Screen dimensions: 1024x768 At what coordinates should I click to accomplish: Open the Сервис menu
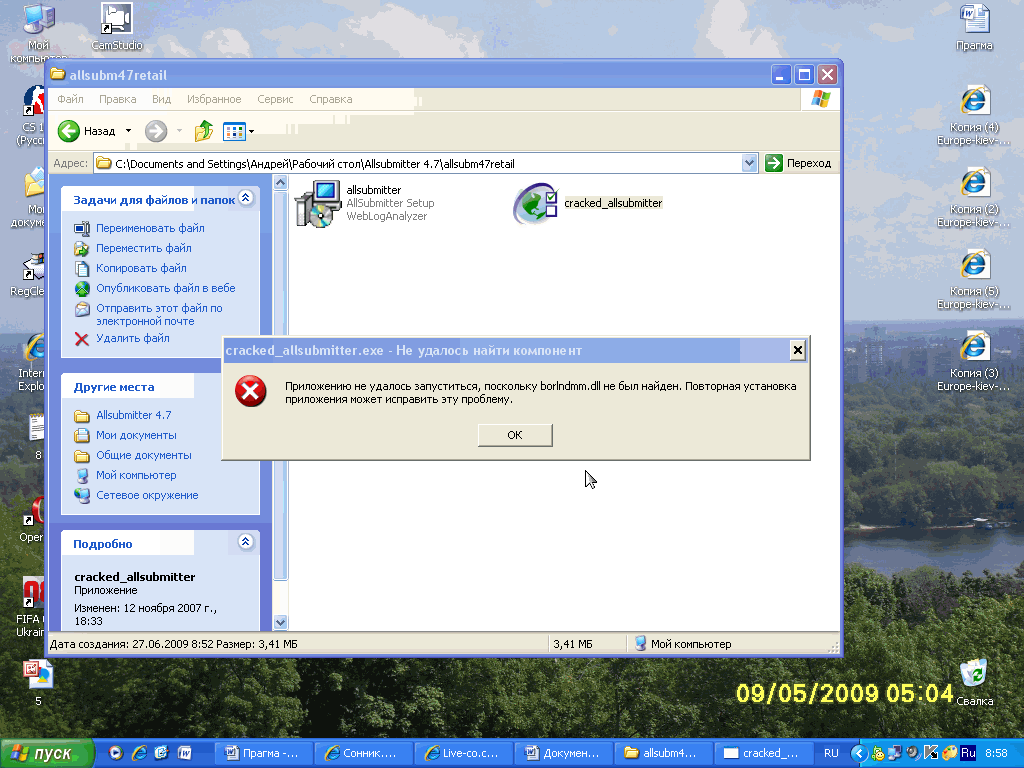275,99
